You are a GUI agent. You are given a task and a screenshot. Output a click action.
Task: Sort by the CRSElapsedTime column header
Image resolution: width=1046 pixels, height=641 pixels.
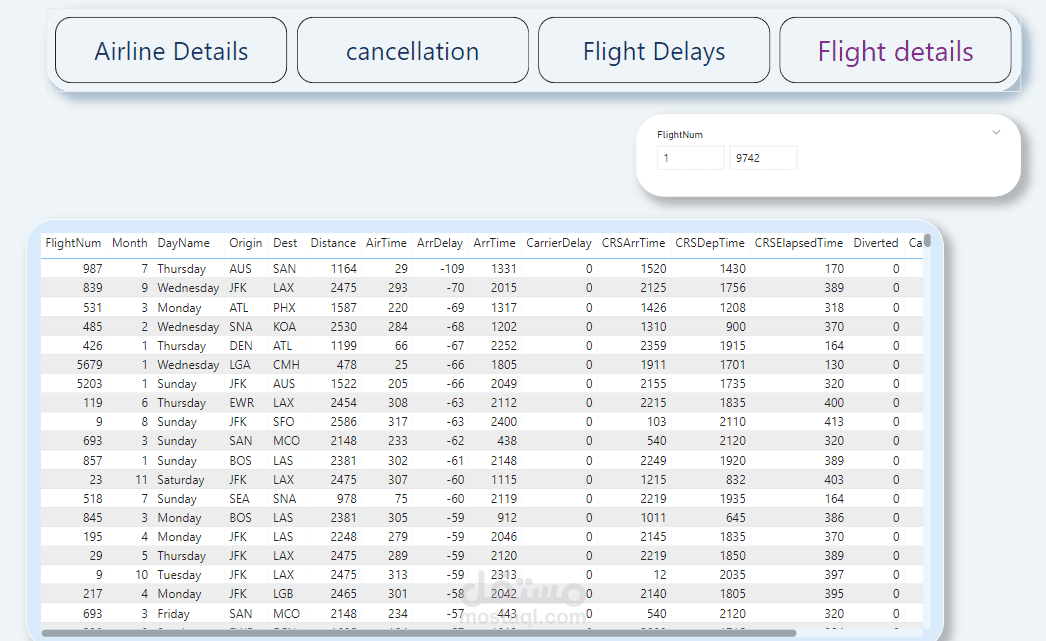(799, 243)
